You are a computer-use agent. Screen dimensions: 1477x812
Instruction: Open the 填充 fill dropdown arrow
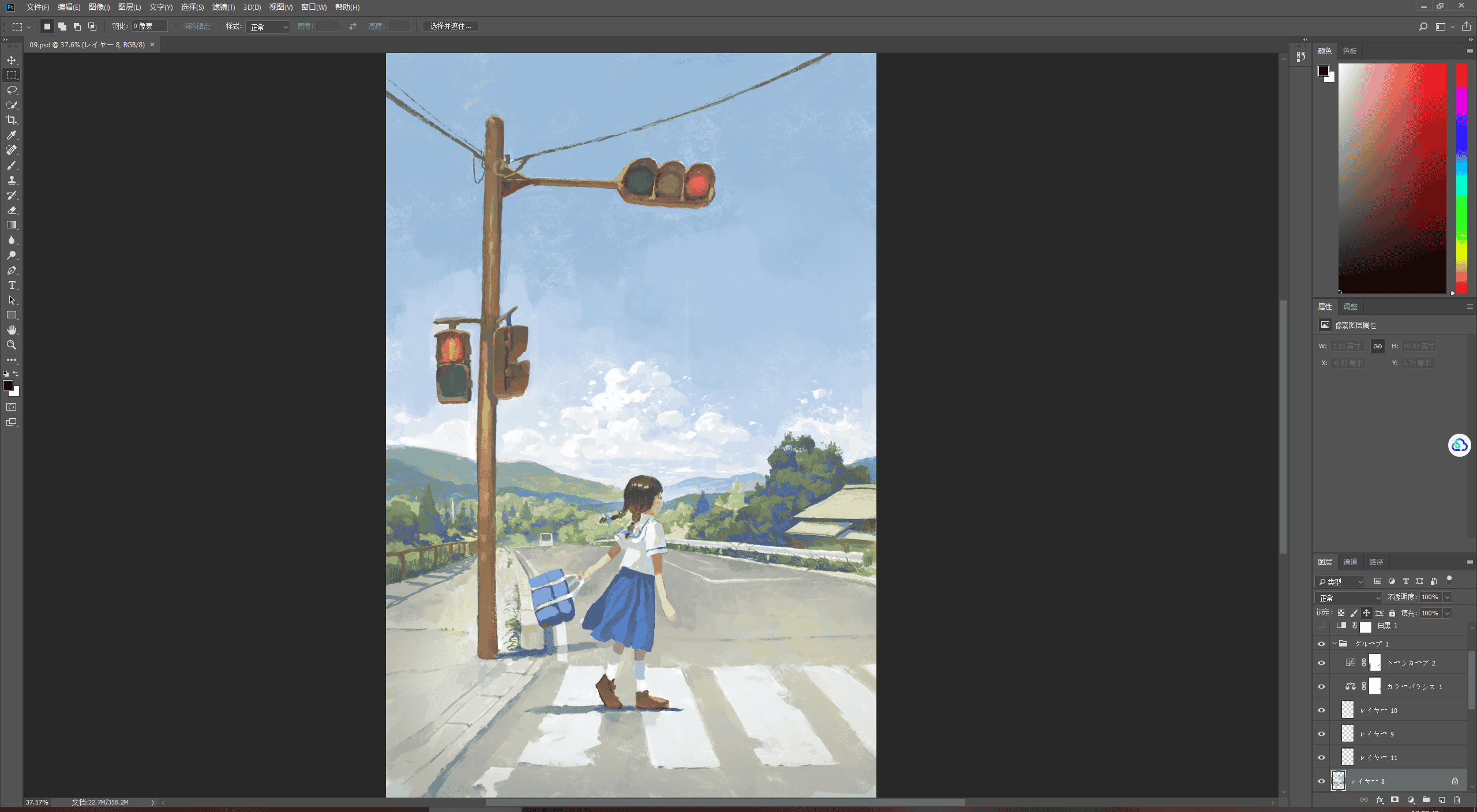click(1447, 614)
